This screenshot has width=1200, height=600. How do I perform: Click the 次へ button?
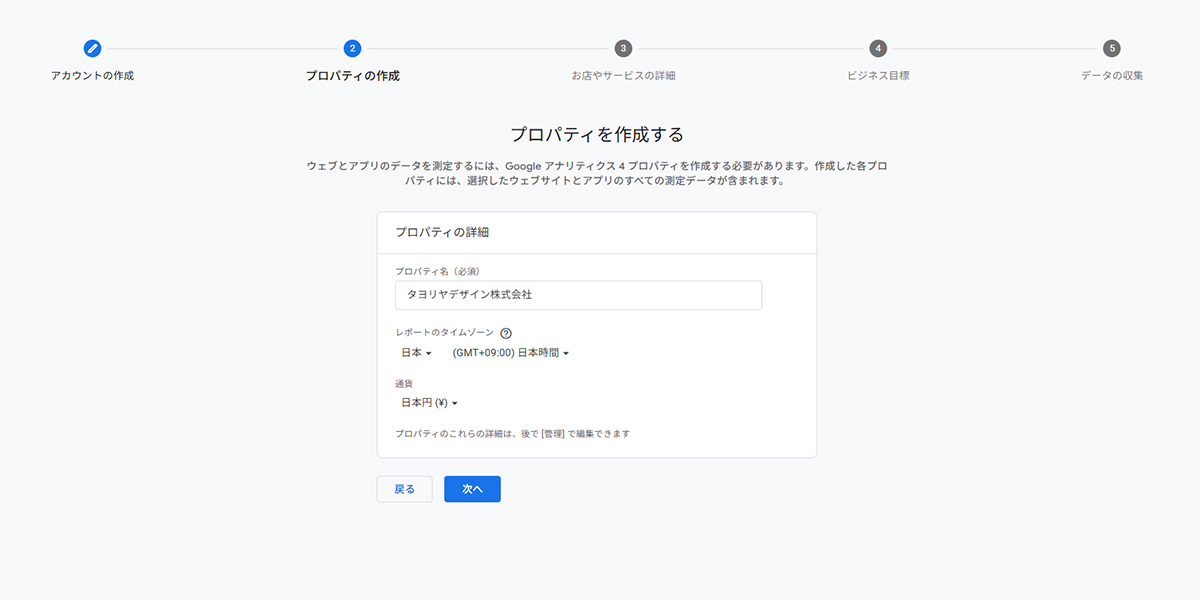tap(472, 488)
